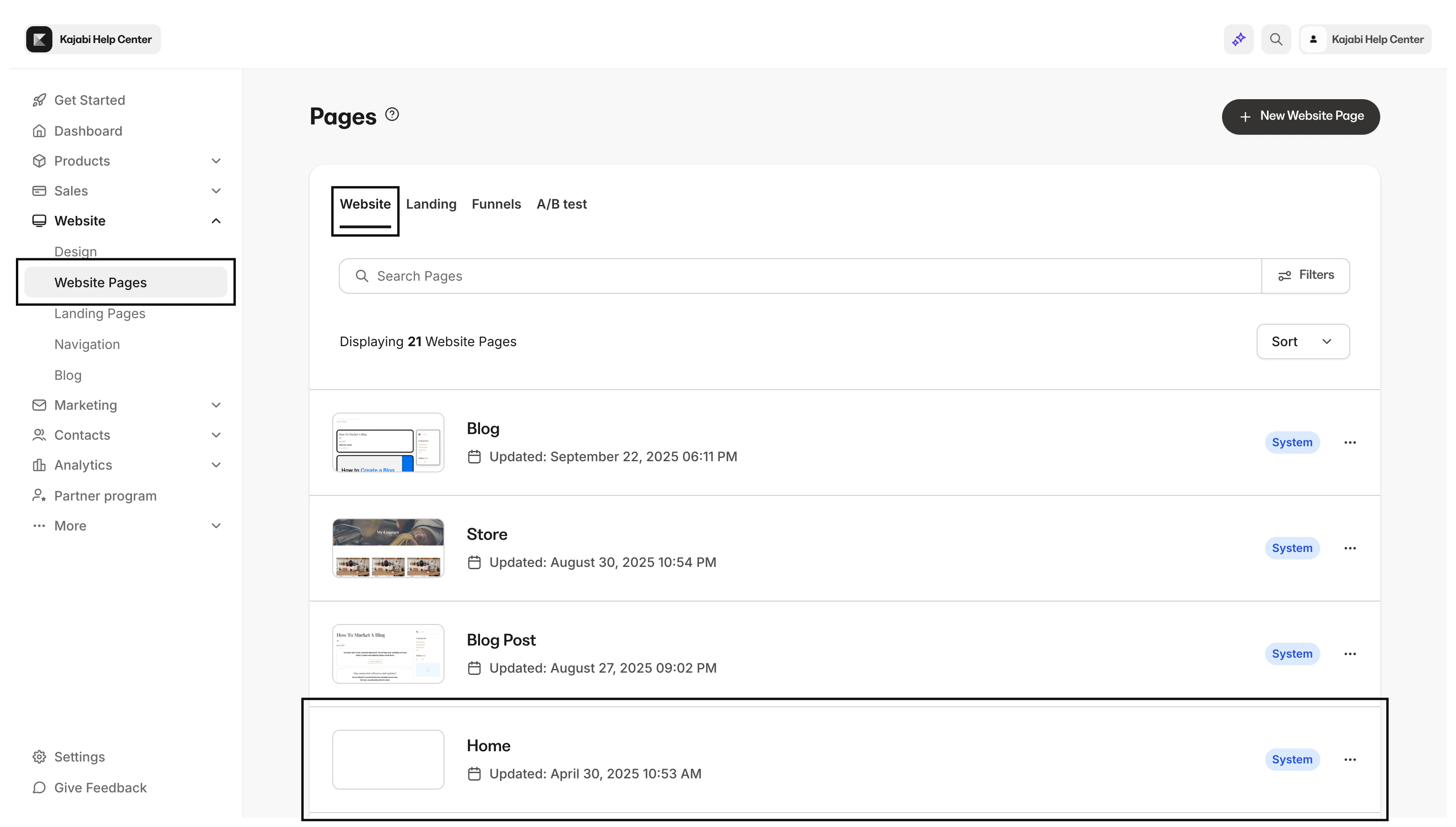Open Design in the sidebar

point(75,252)
